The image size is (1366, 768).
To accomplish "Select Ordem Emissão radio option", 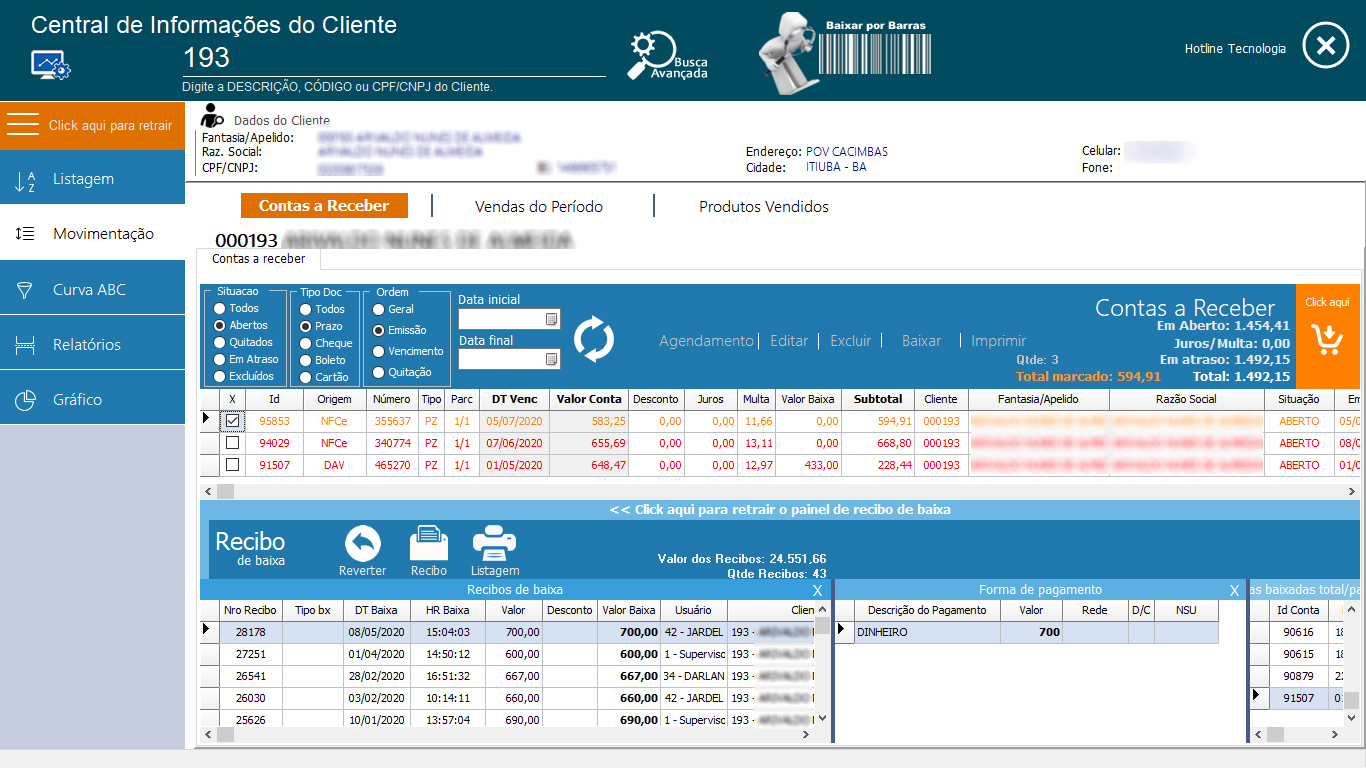I will (379, 330).
